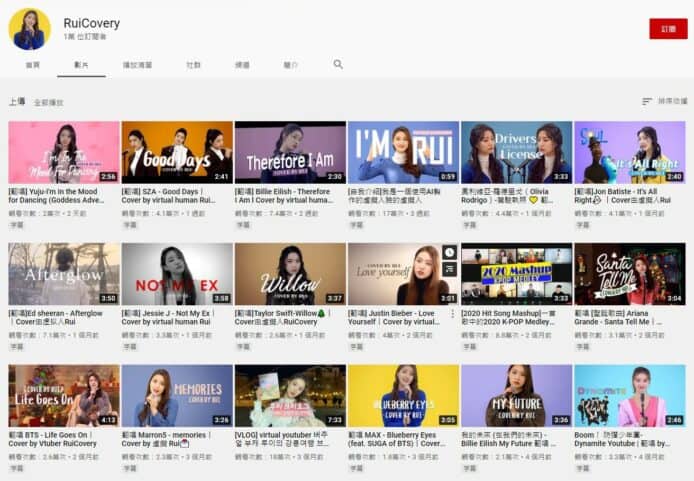Open the Blueberry Eyes cover thumbnail

[403, 395]
